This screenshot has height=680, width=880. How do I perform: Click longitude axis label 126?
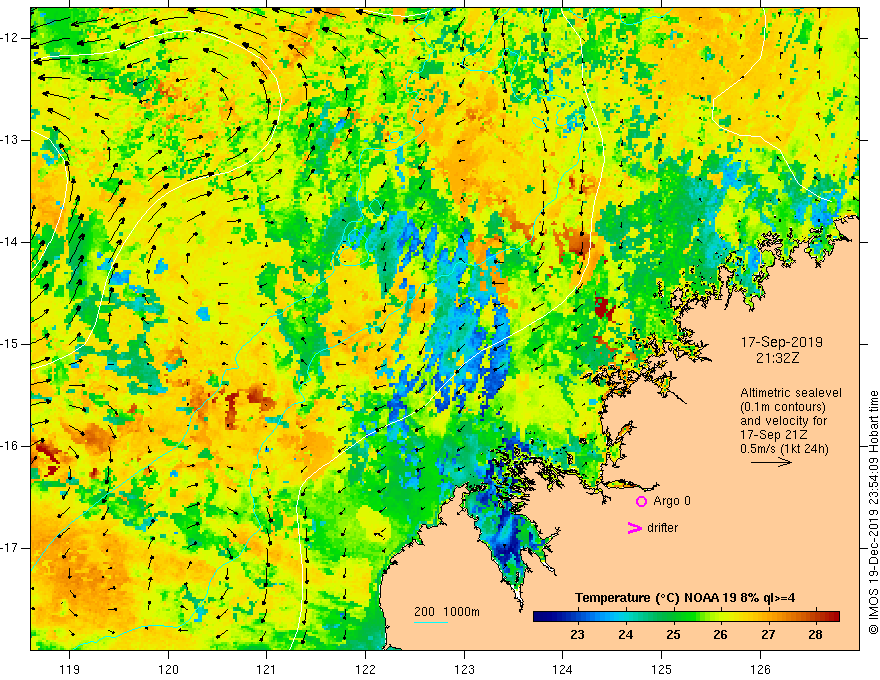(760, 669)
